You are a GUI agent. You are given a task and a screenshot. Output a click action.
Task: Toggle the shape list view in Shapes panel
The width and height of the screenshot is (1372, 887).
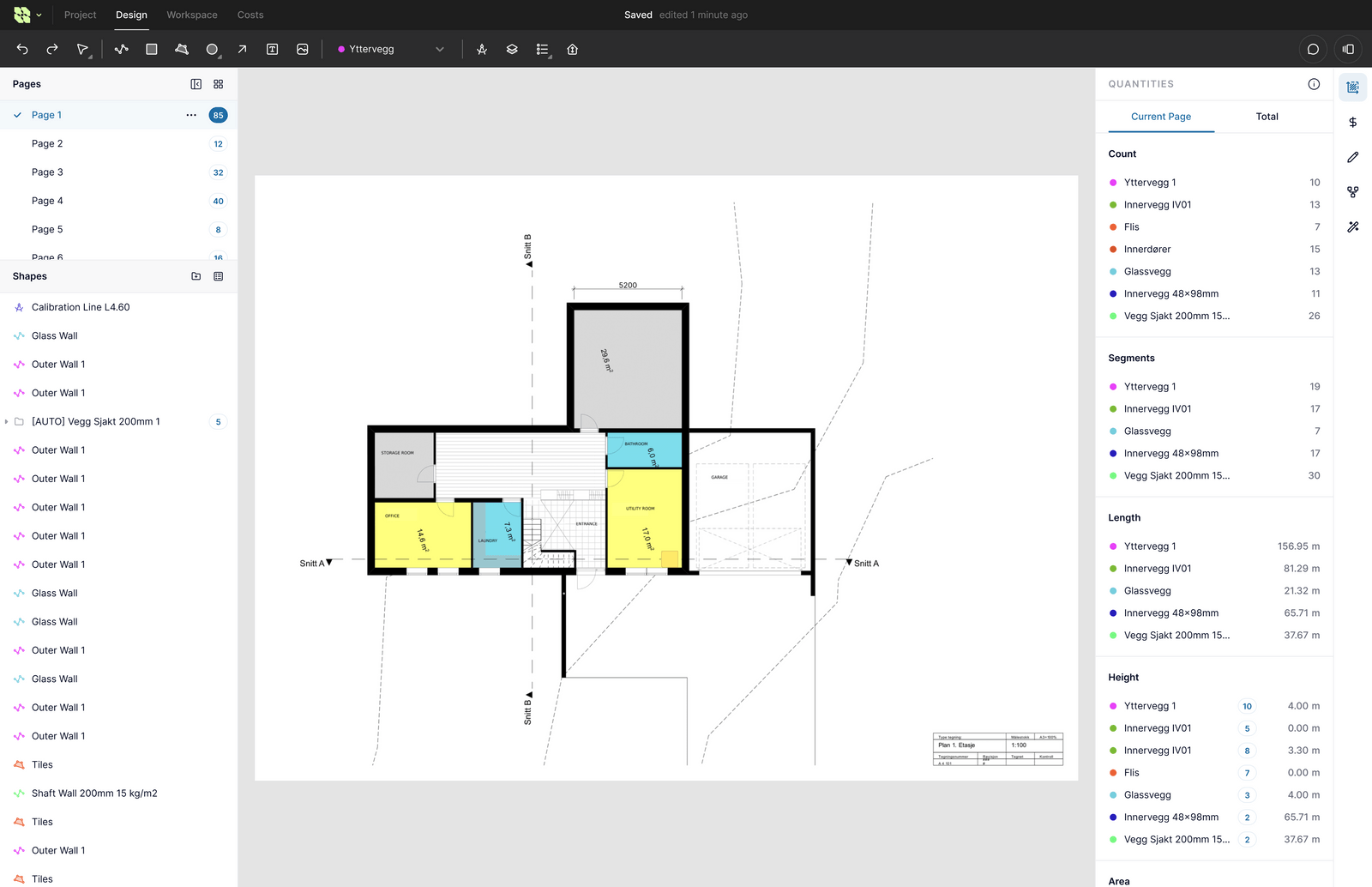(x=219, y=276)
